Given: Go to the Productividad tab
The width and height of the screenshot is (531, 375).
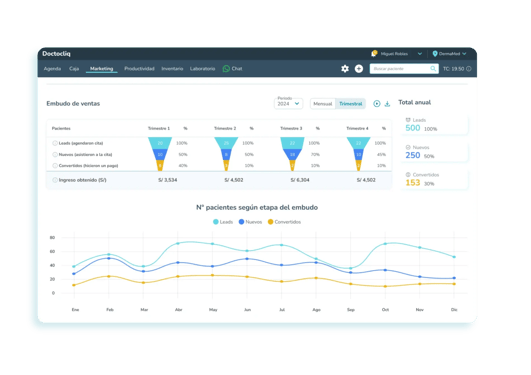Looking at the screenshot, I should (139, 69).
